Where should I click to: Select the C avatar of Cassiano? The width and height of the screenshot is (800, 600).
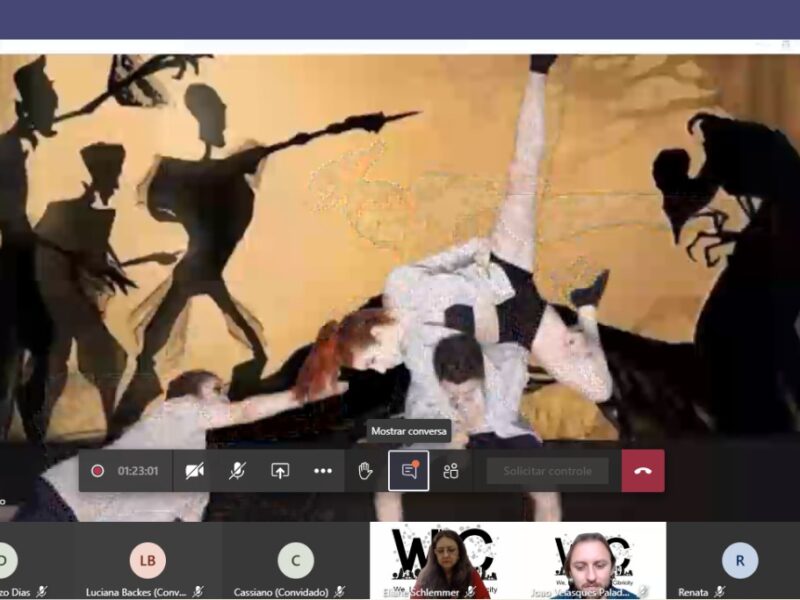tap(295, 560)
